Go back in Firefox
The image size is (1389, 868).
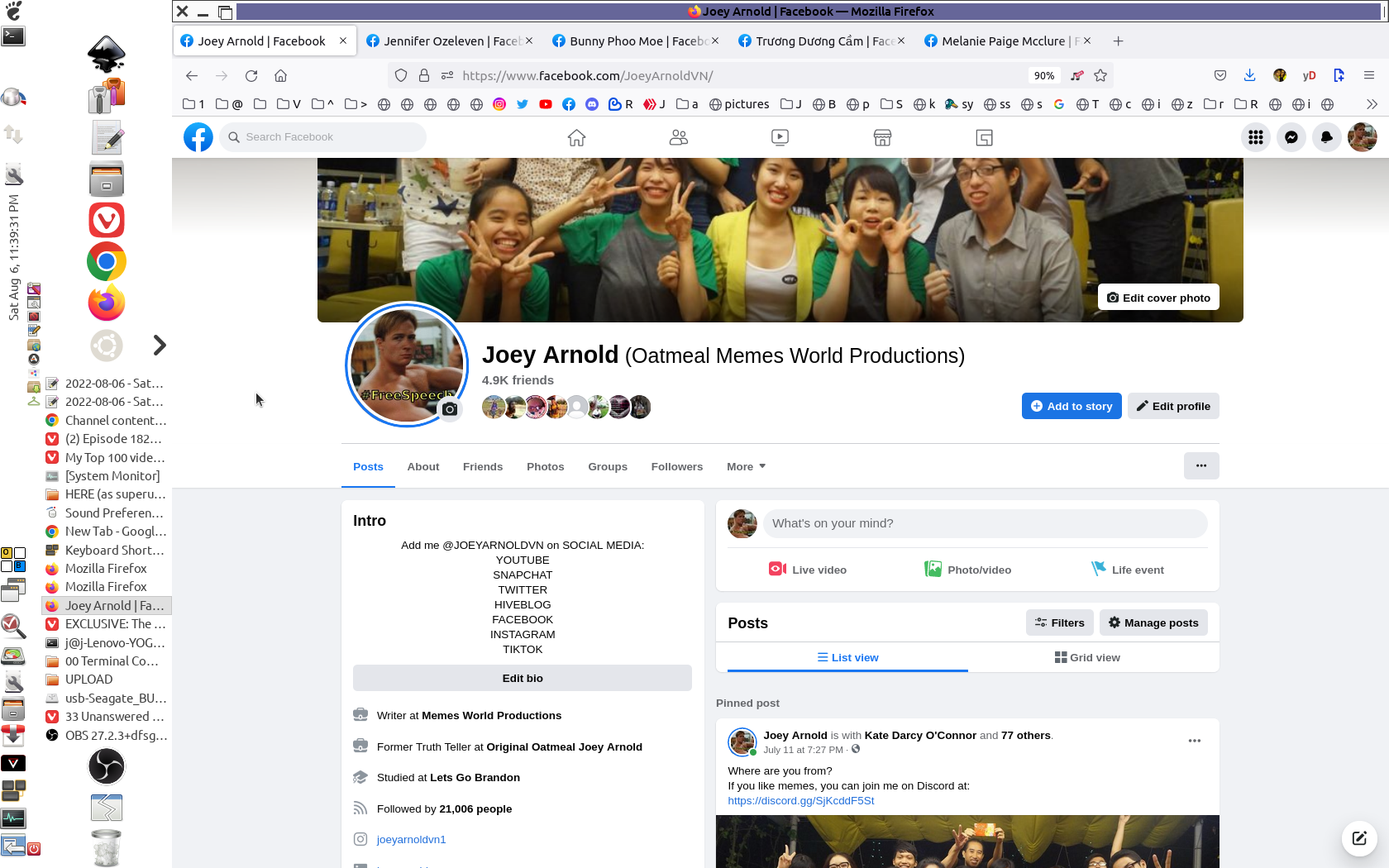(192, 75)
